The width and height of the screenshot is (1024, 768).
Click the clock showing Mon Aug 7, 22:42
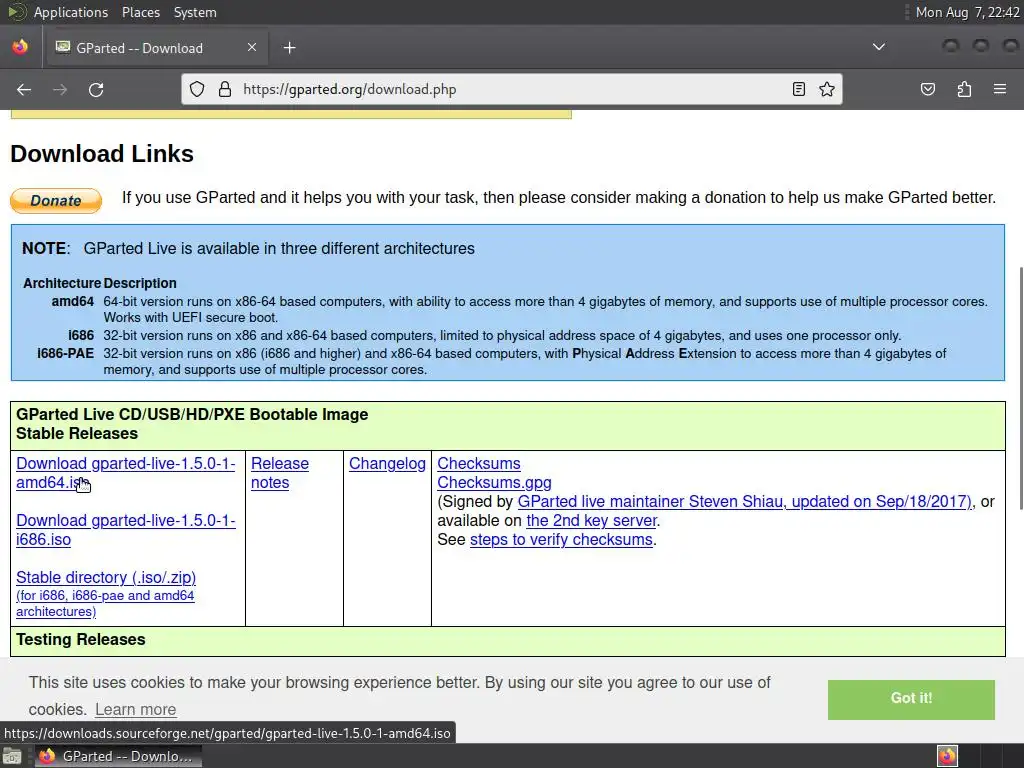tap(968, 12)
